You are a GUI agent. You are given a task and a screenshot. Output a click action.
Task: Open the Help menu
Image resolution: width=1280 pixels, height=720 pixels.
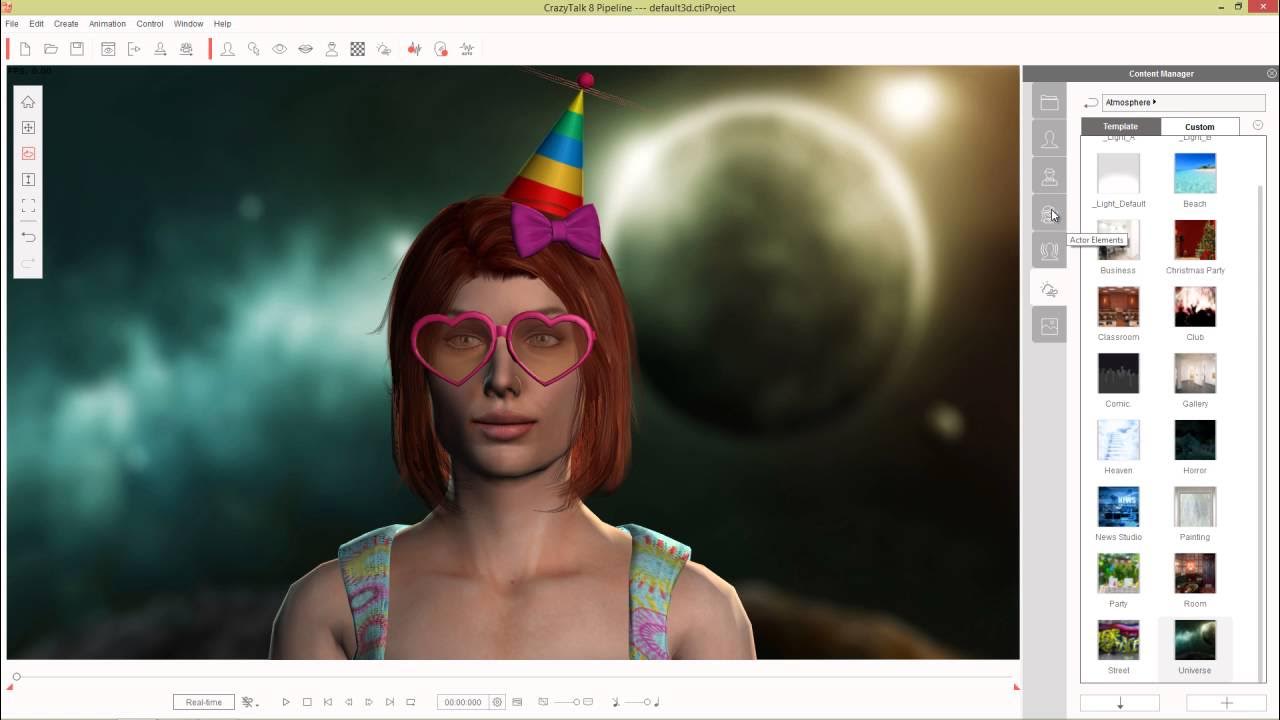click(x=222, y=24)
